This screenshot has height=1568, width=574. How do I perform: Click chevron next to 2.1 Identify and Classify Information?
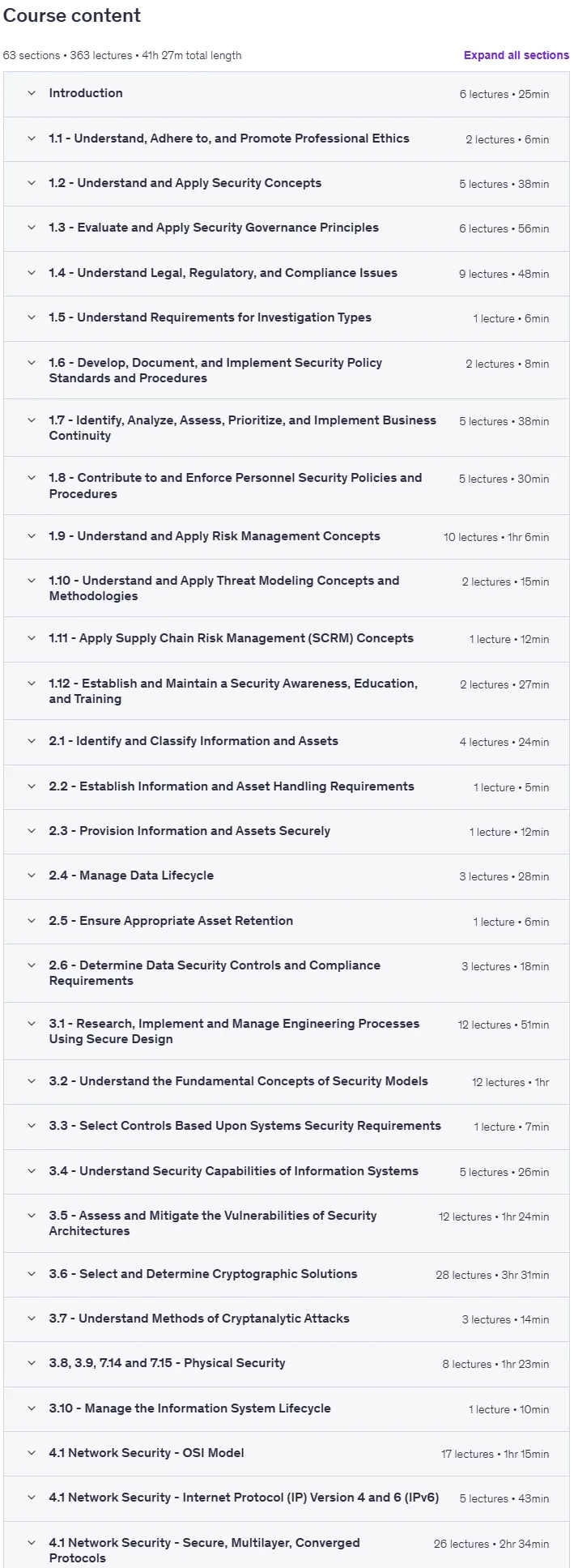point(32,741)
